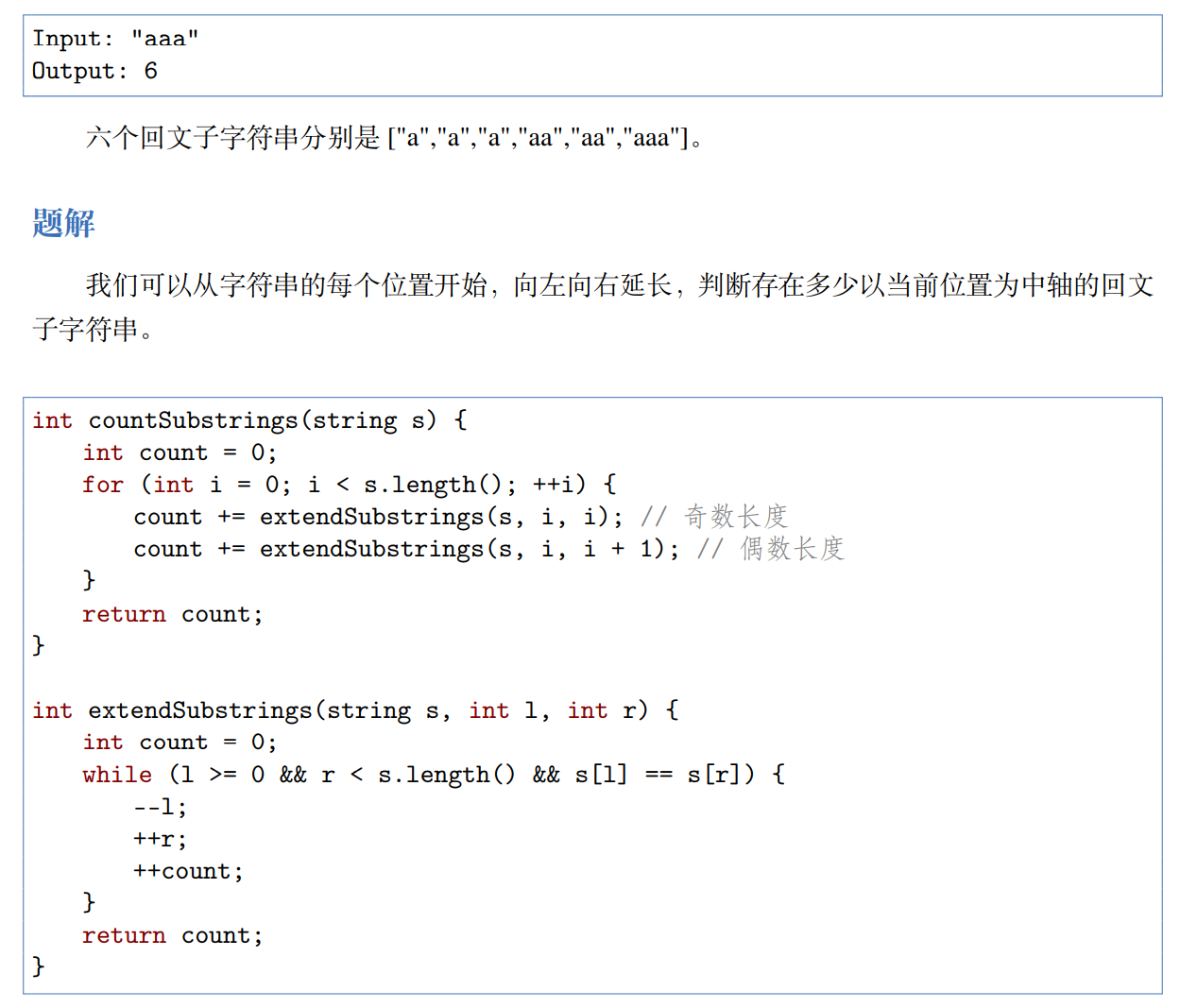The image size is (1180, 1008).
Task: Click the extendSubstrings function definition name
Action: click(199, 710)
